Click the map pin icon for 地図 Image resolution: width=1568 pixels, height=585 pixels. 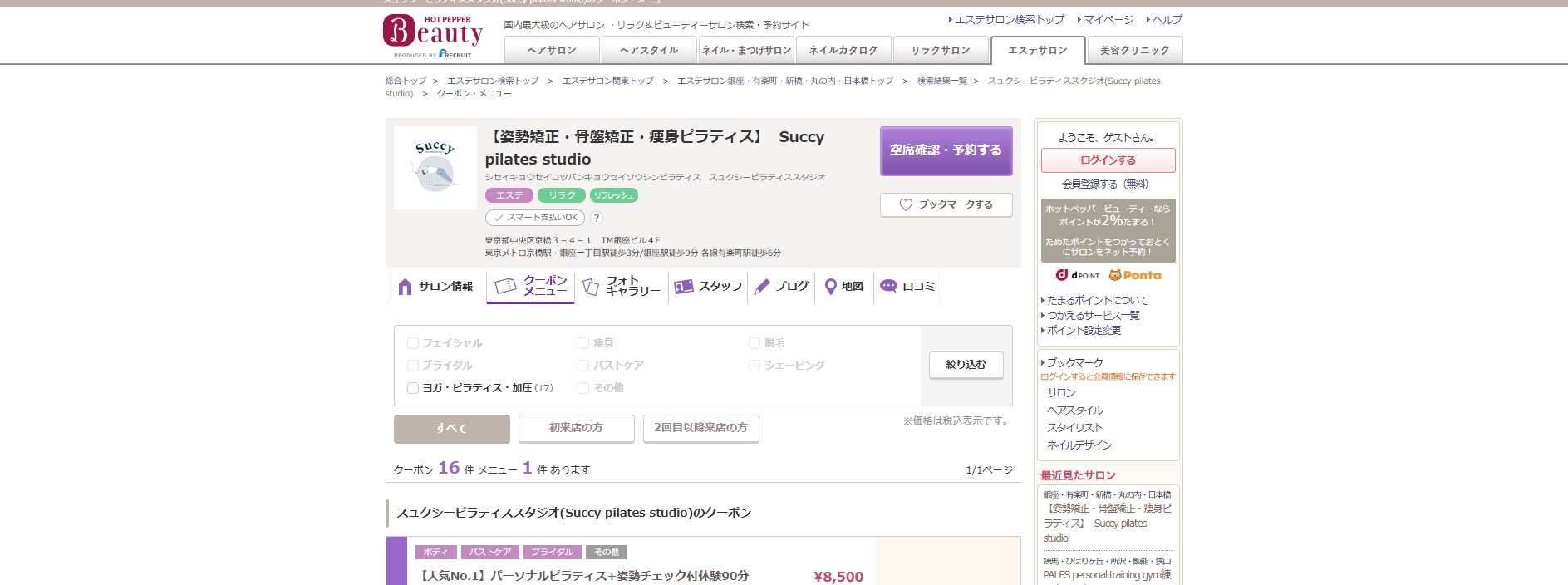point(830,287)
